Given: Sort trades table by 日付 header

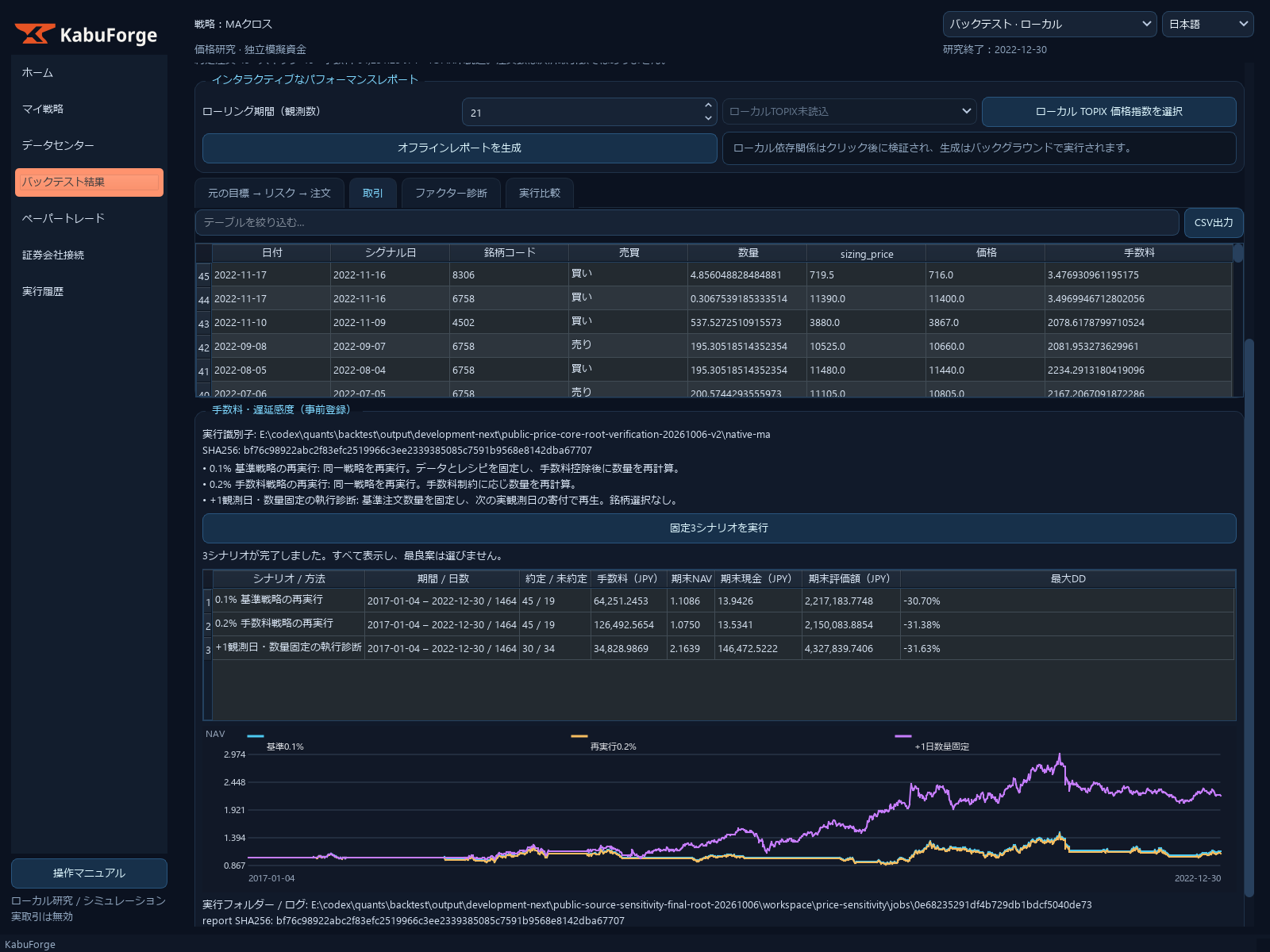Looking at the screenshot, I should [x=271, y=253].
